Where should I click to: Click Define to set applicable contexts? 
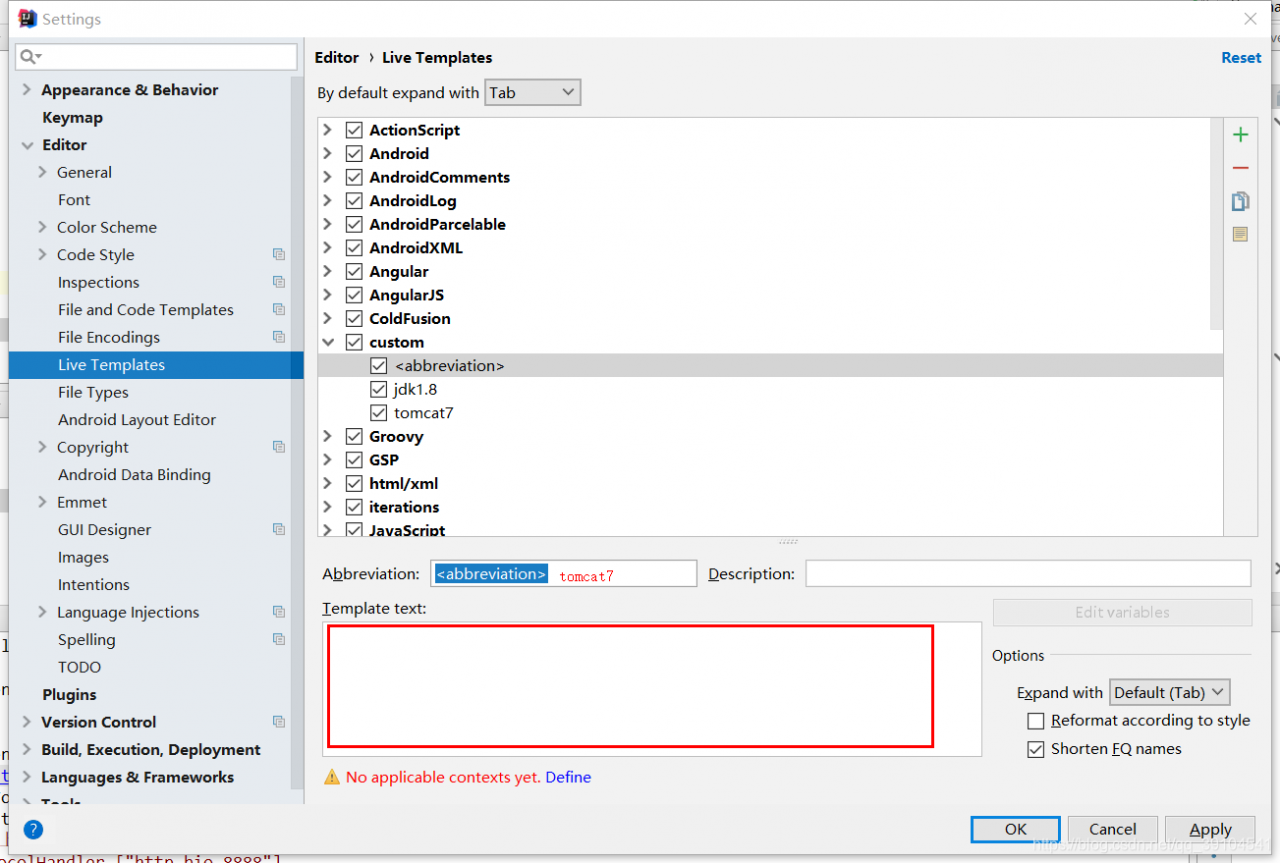pos(568,777)
